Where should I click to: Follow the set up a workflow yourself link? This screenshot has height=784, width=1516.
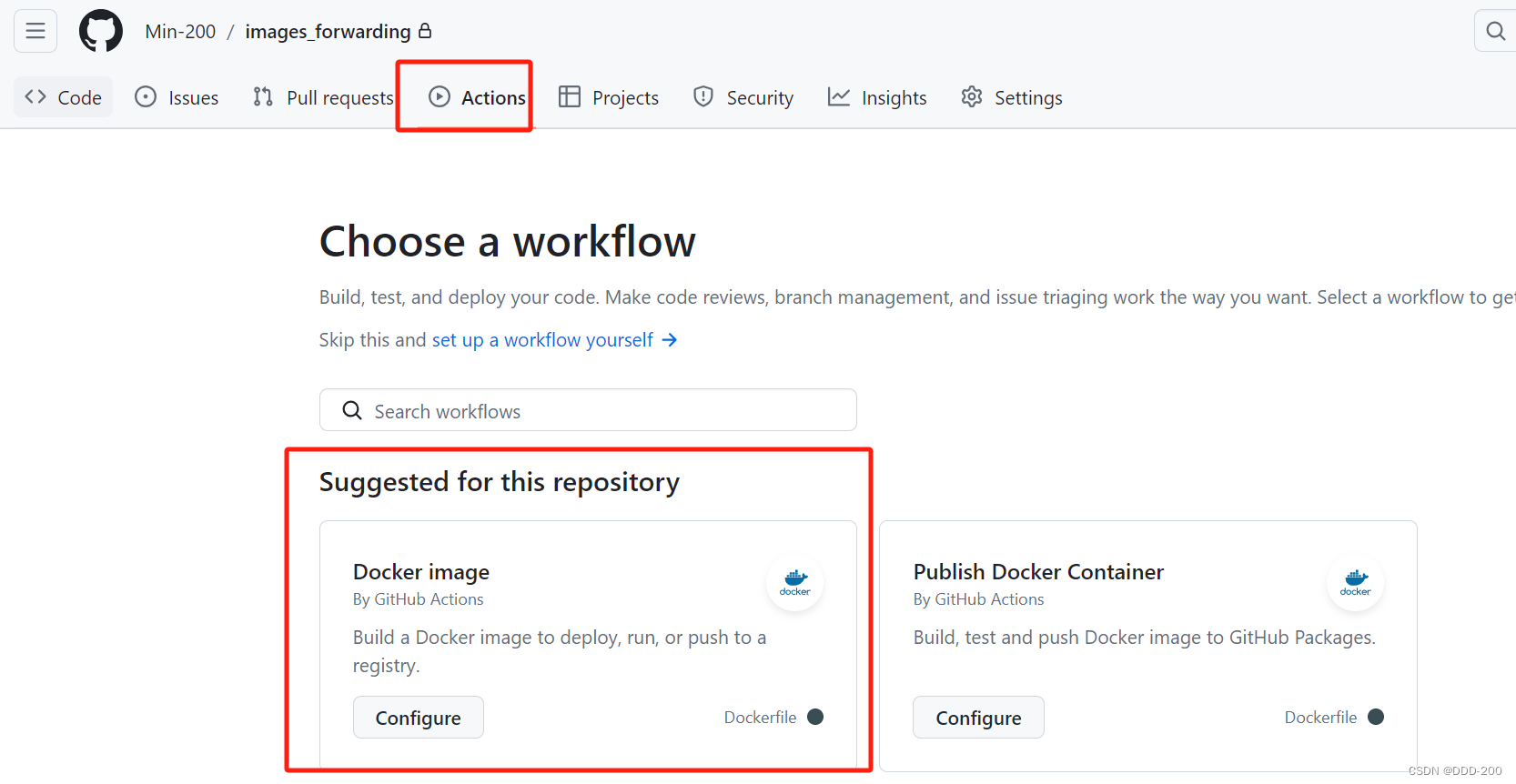[542, 340]
